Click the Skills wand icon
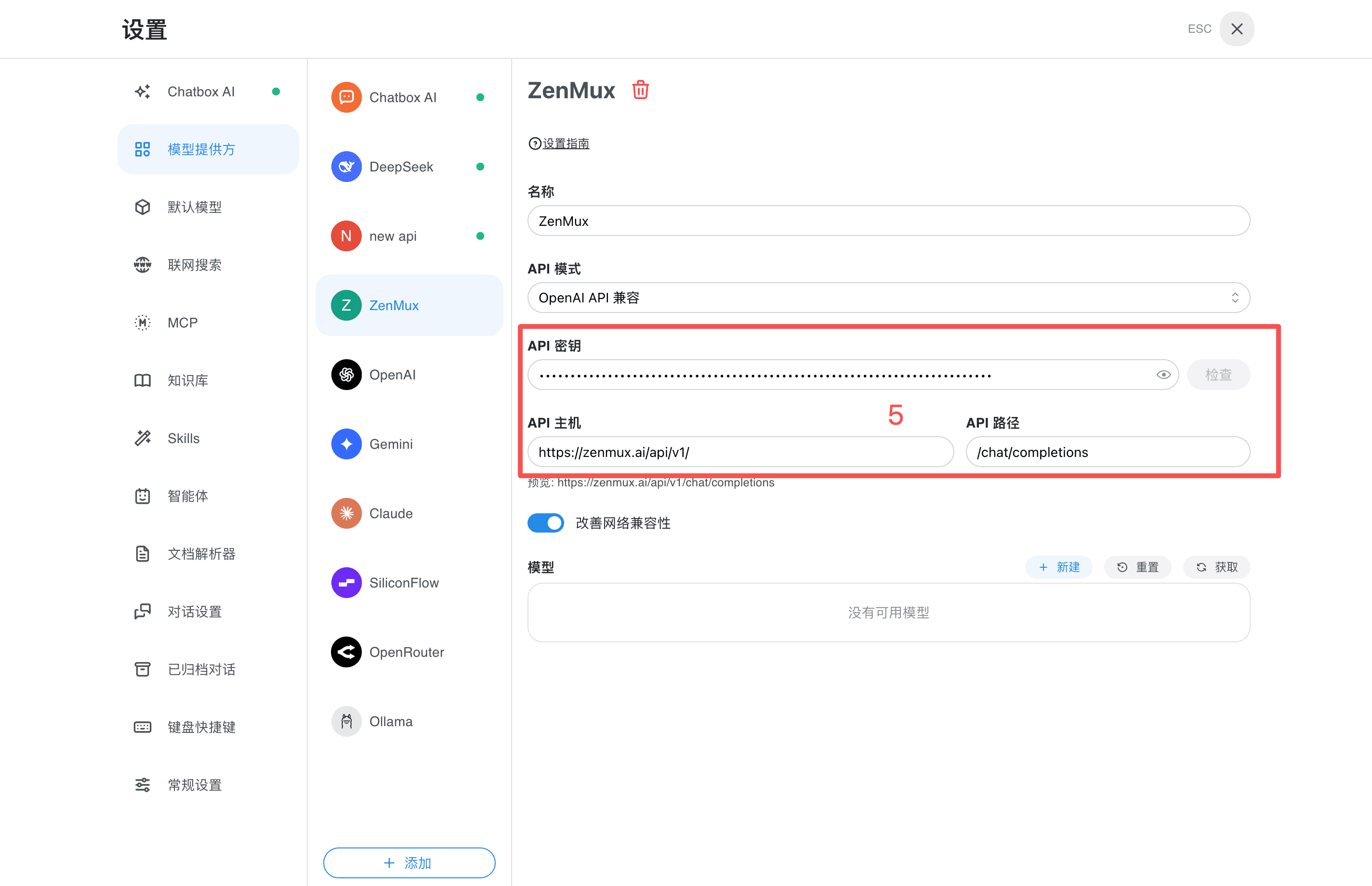The height and width of the screenshot is (886, 1372). 142,438
